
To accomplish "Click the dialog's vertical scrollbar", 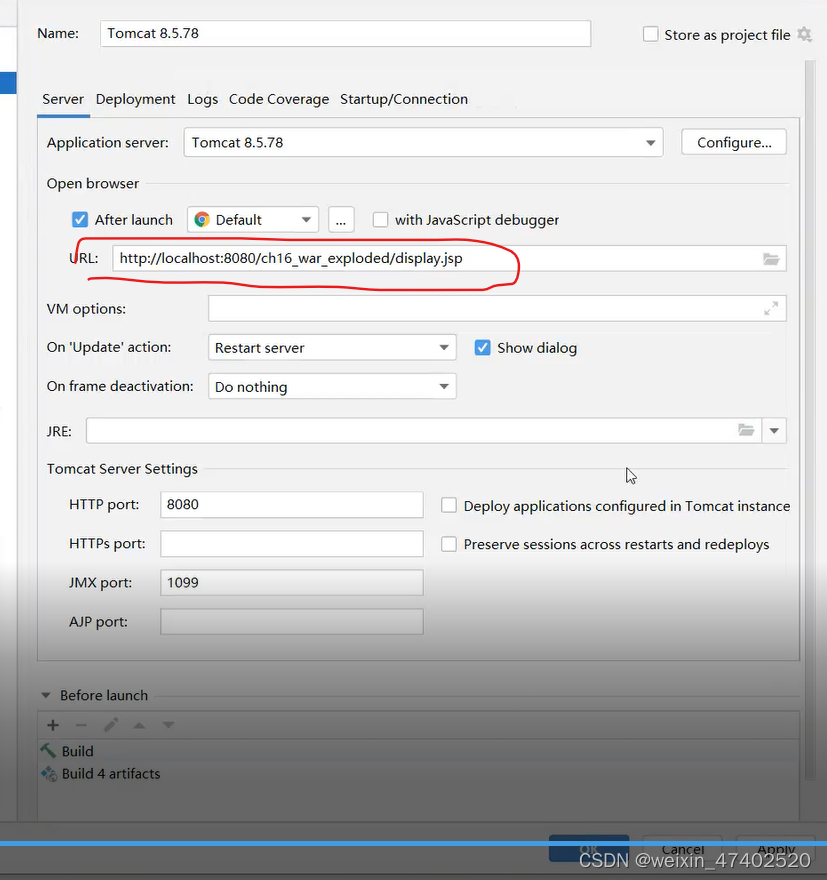I will 810,421.
